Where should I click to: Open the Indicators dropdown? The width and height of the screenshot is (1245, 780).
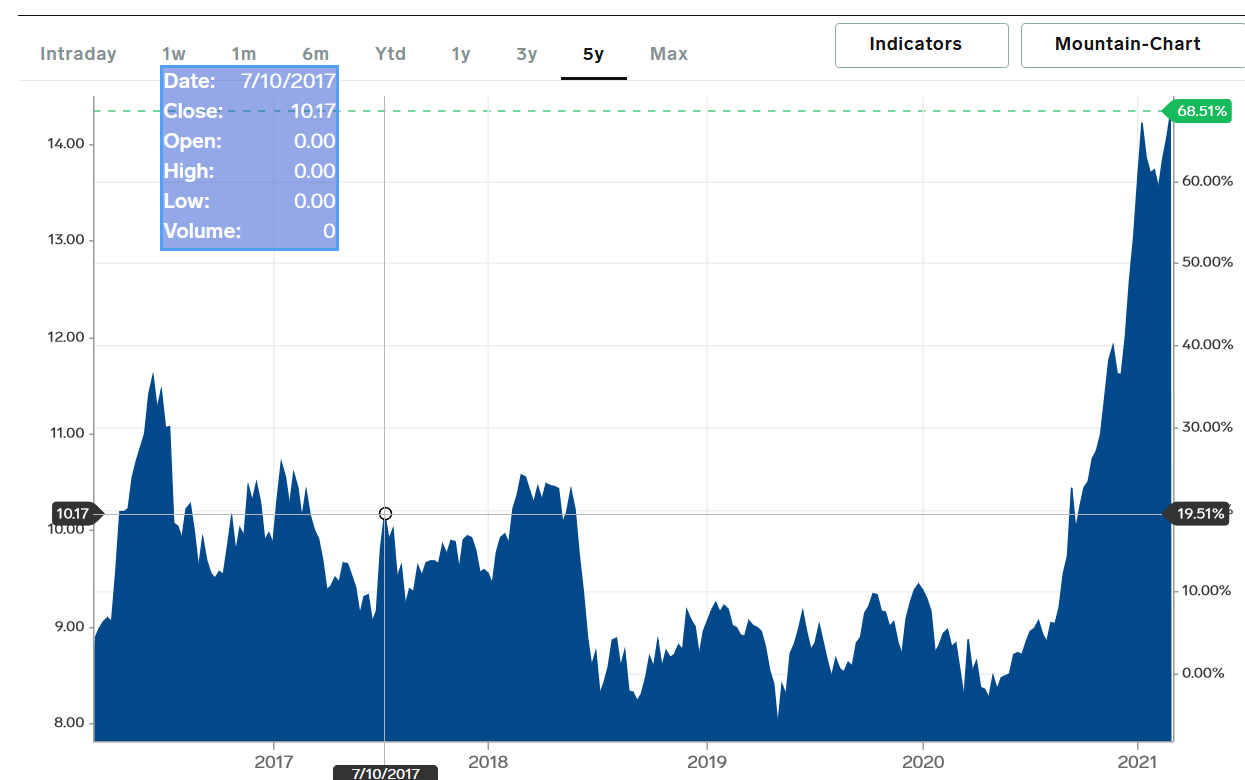pyautogui.click(x=922, y=45)
